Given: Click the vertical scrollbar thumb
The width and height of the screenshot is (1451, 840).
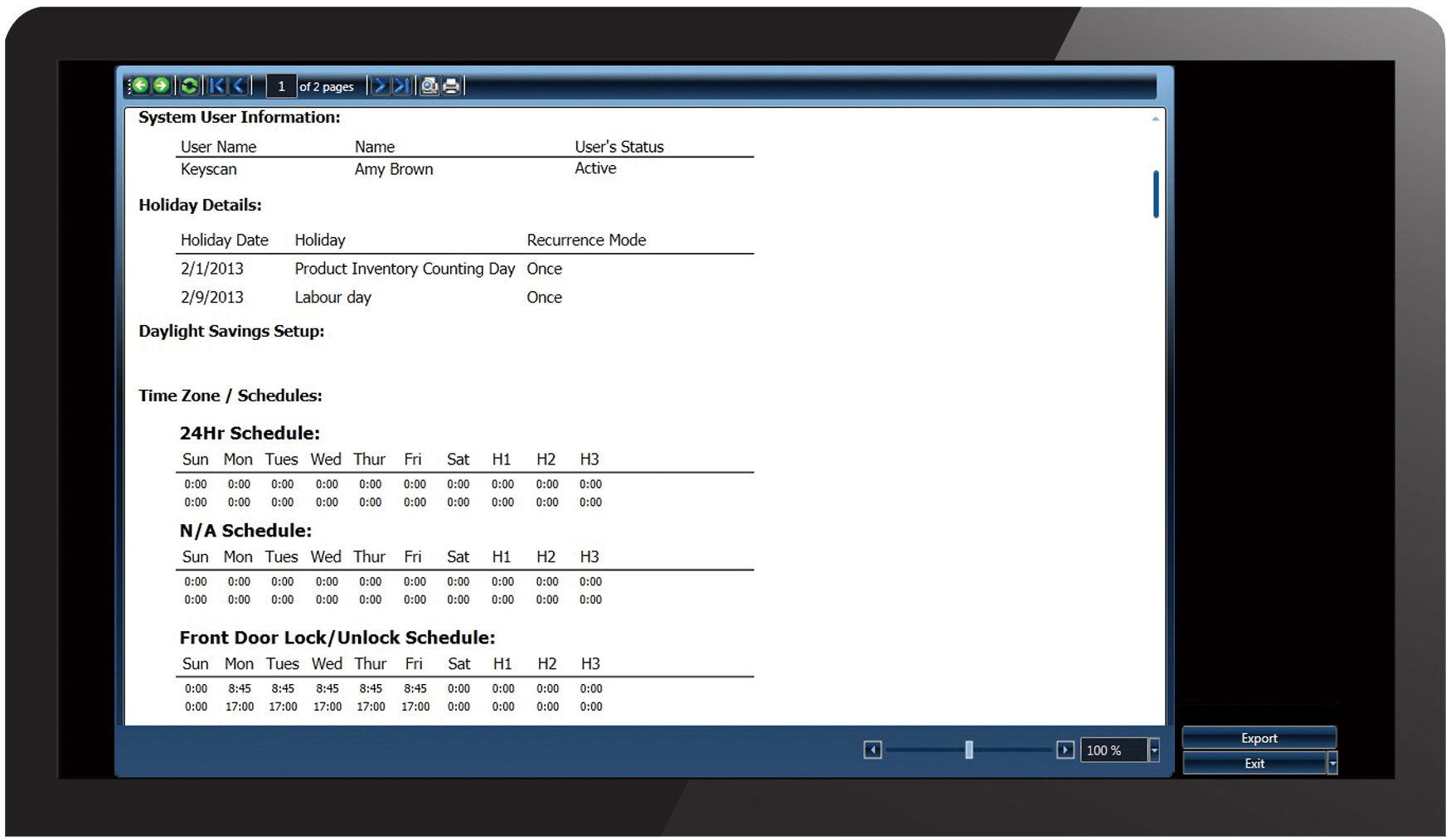Looking at the screenshot, I should [1156, 194].
